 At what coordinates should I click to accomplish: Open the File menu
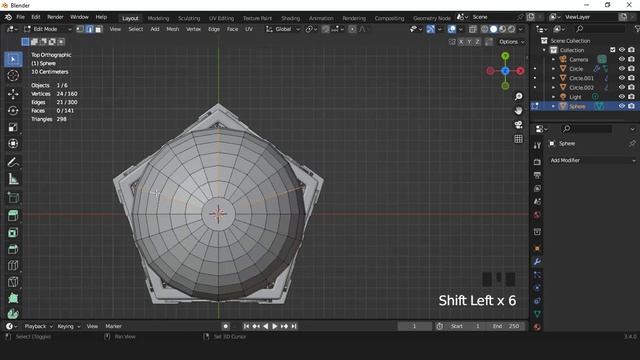point(20,17)
